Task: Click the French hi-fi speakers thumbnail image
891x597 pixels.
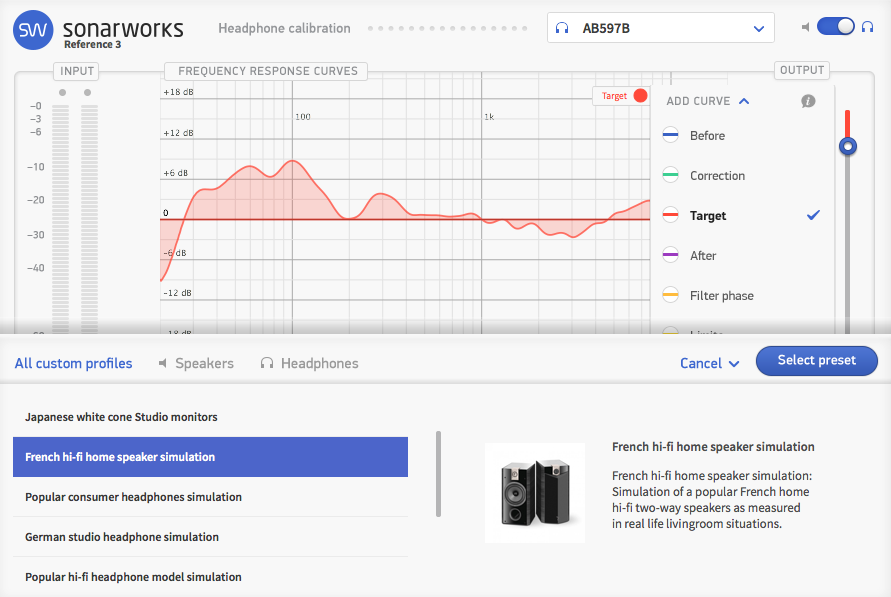Action: pos(535,491)
